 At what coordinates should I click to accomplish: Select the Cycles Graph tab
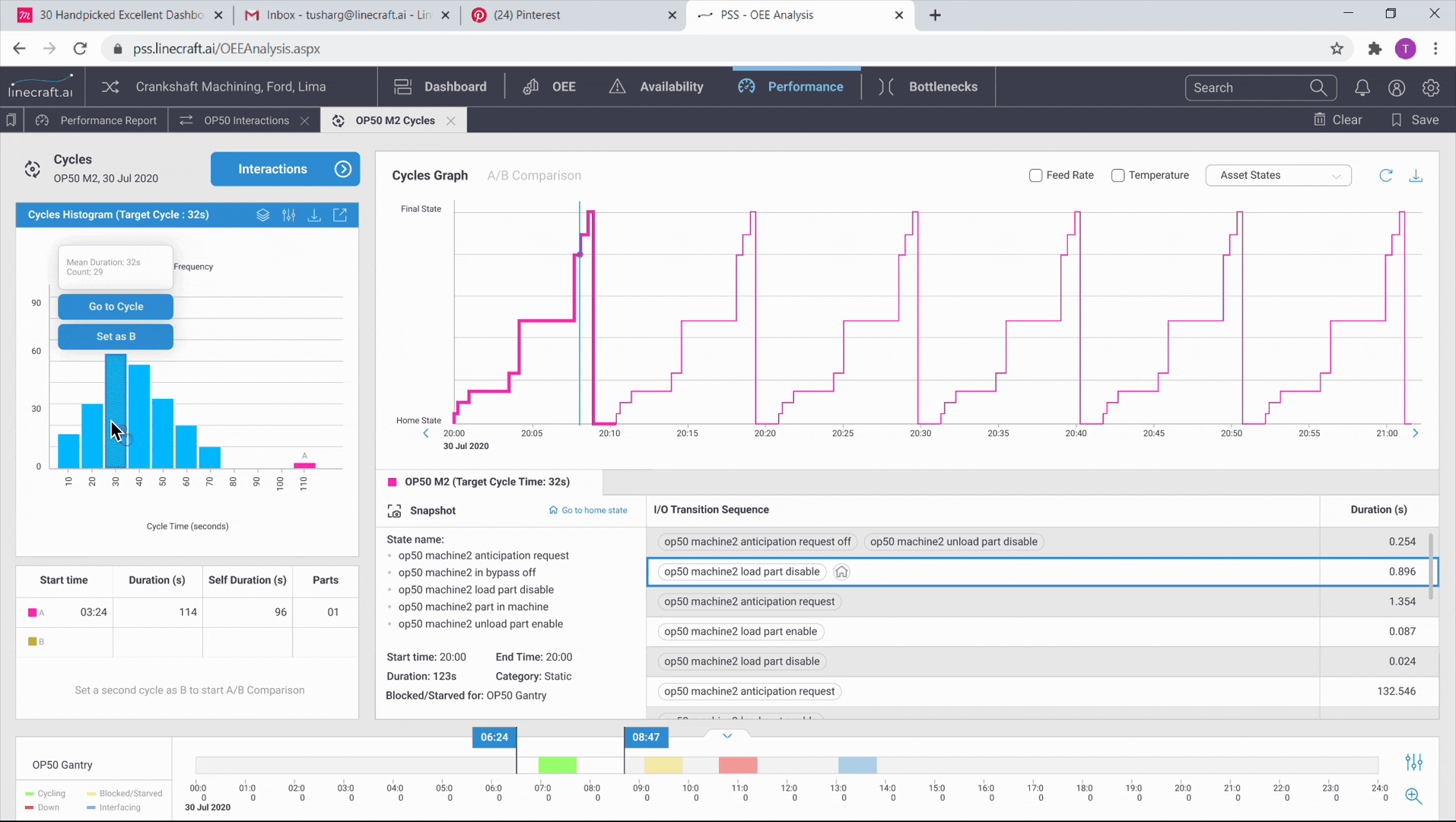(x=430, y=175)
